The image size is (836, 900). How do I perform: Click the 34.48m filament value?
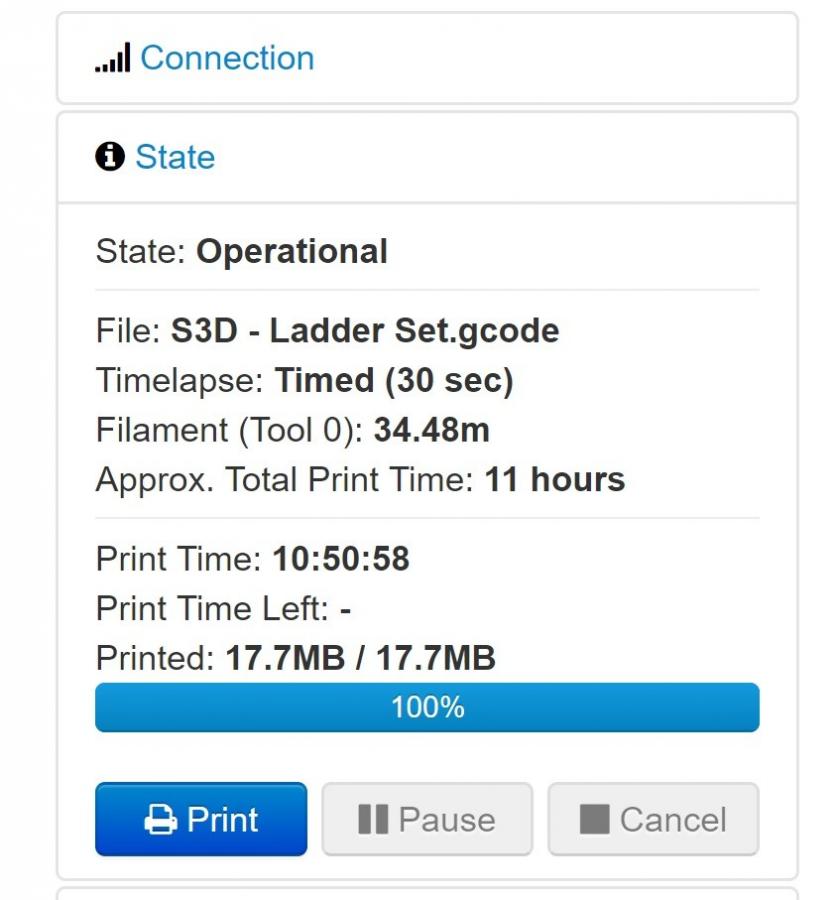click(432, 430)
